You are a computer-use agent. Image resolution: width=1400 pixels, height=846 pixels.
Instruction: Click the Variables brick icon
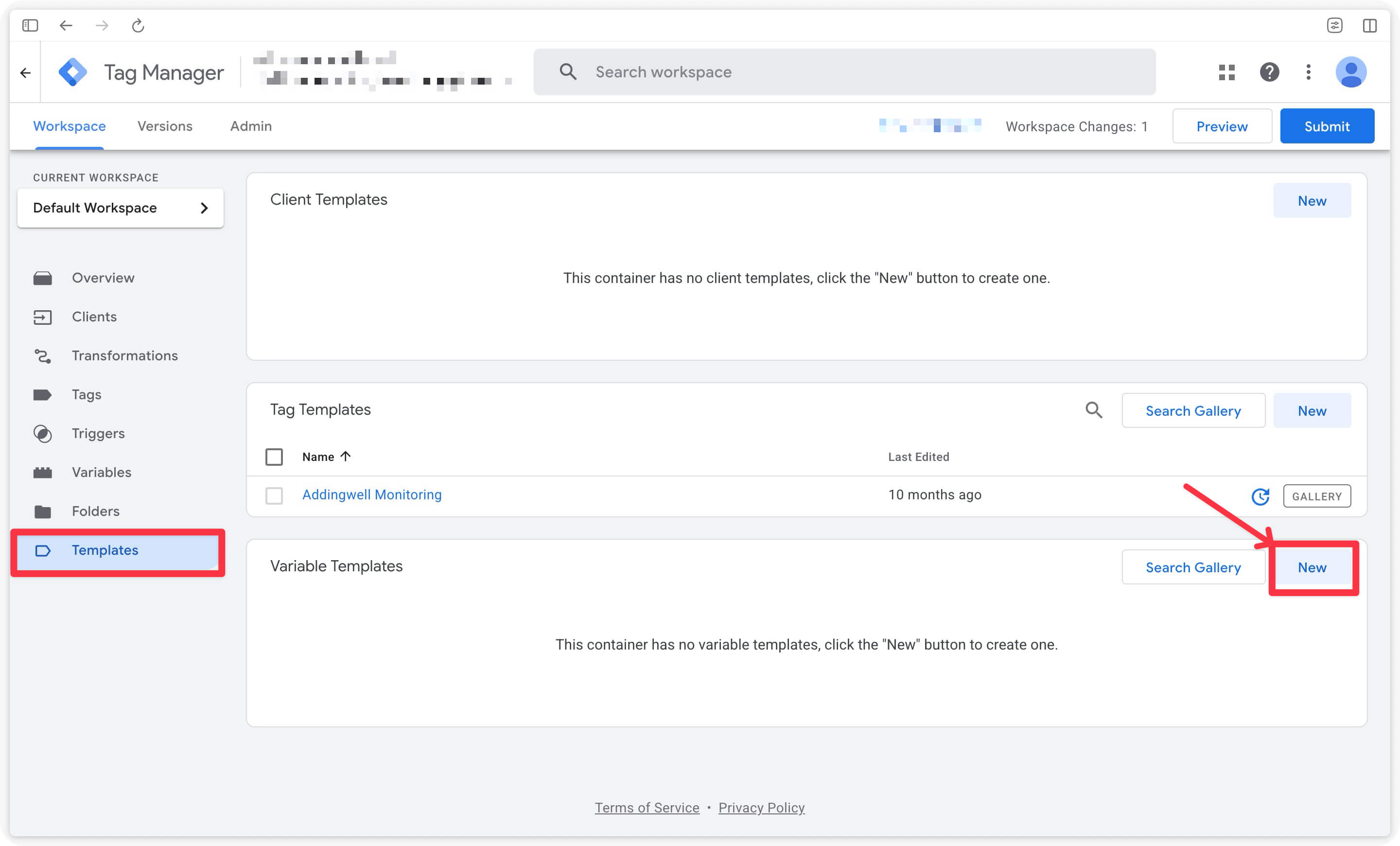[43, 473]
